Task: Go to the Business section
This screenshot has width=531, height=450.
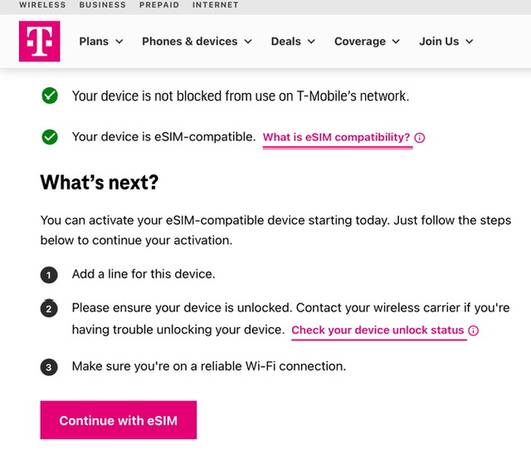Action: pyautogui.click(x=103, y=5)
